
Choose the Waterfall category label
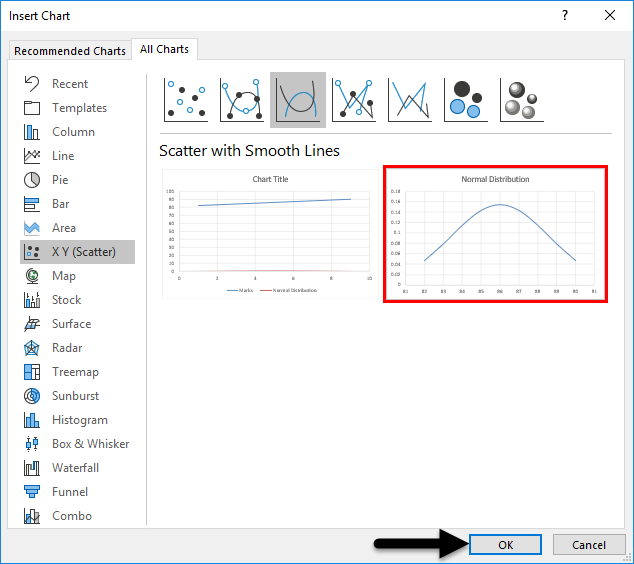[75, 468]
